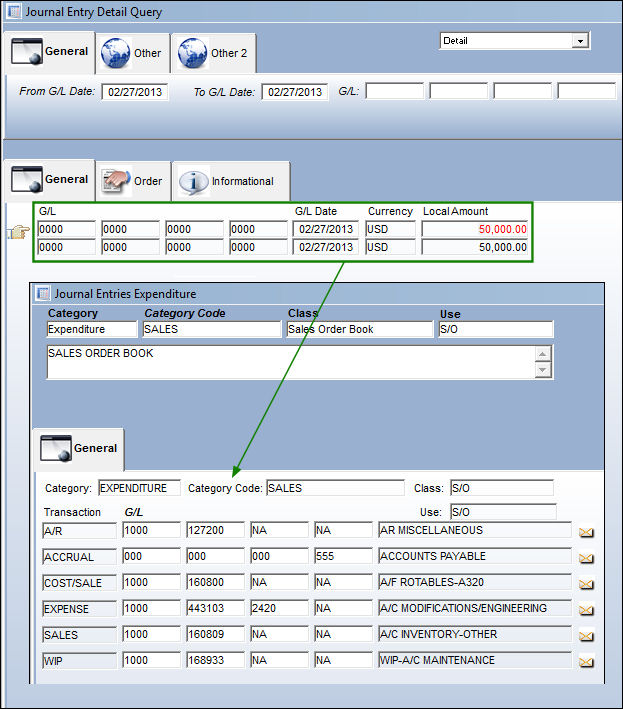Select envelope icon on A/C INVENTORY-OTHER row

(586, 636)
